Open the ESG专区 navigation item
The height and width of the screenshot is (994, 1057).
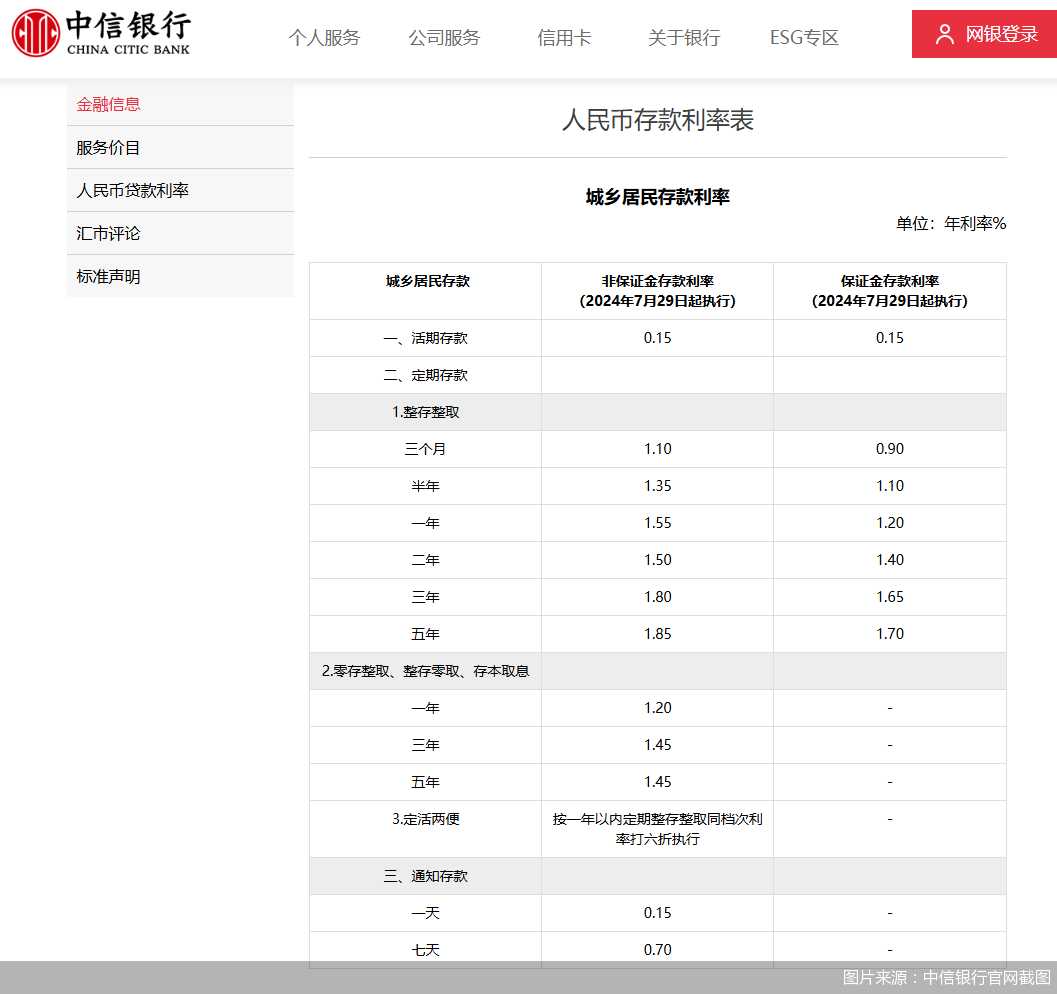pyautogui.click(x=804, y=38)
